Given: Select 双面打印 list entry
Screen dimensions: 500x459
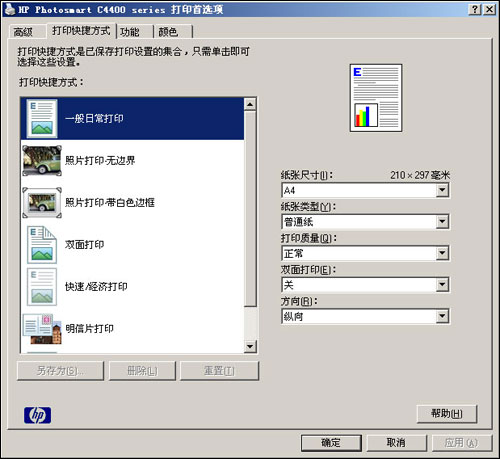Looking at the screenshot, I should pyautogui.click(x=133, y=245).
